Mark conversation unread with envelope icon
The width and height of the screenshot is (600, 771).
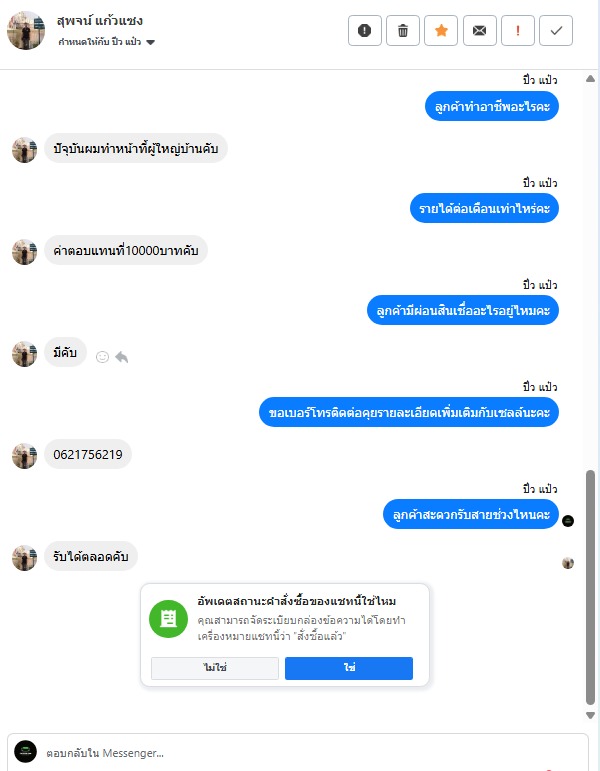480,30
